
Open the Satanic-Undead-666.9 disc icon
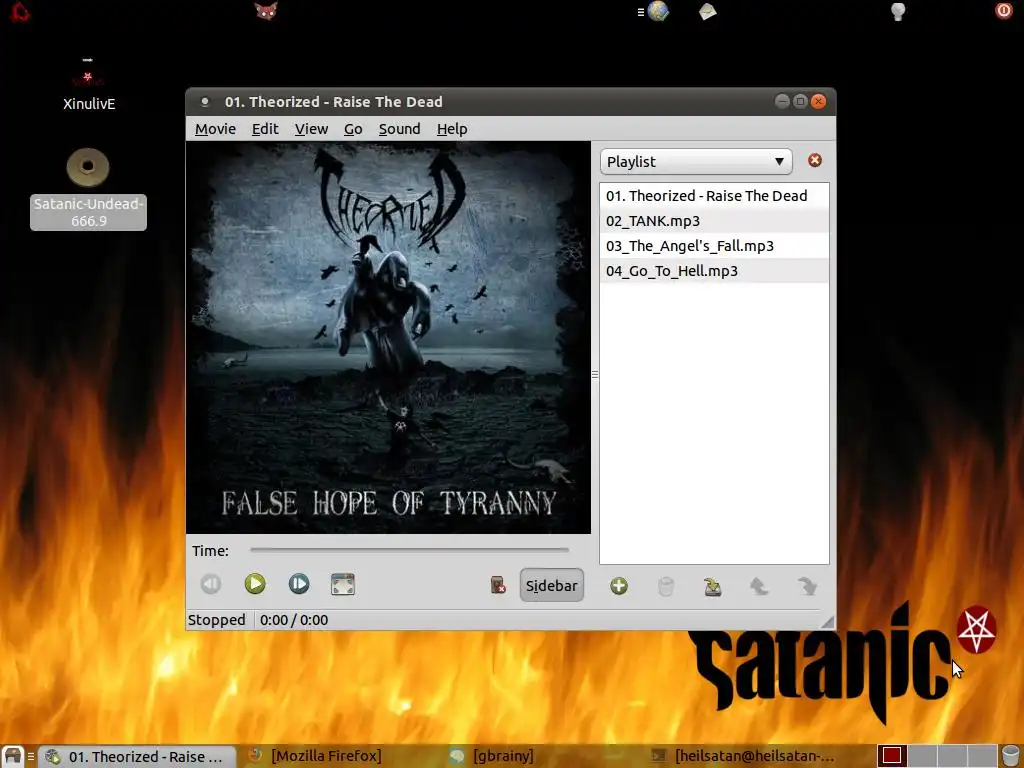(88, 188)
